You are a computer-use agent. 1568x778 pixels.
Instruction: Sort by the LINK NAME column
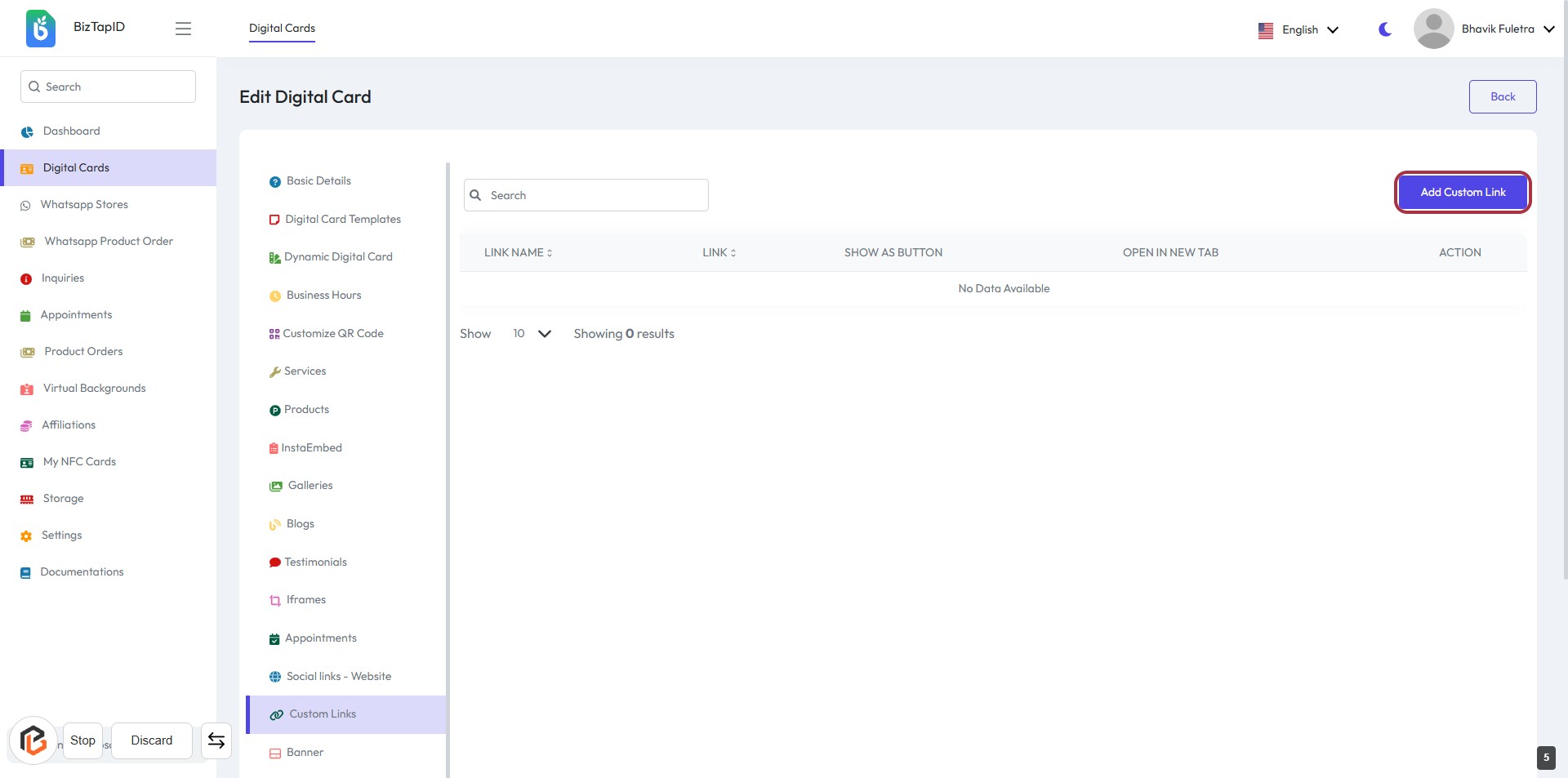point(518,253)
